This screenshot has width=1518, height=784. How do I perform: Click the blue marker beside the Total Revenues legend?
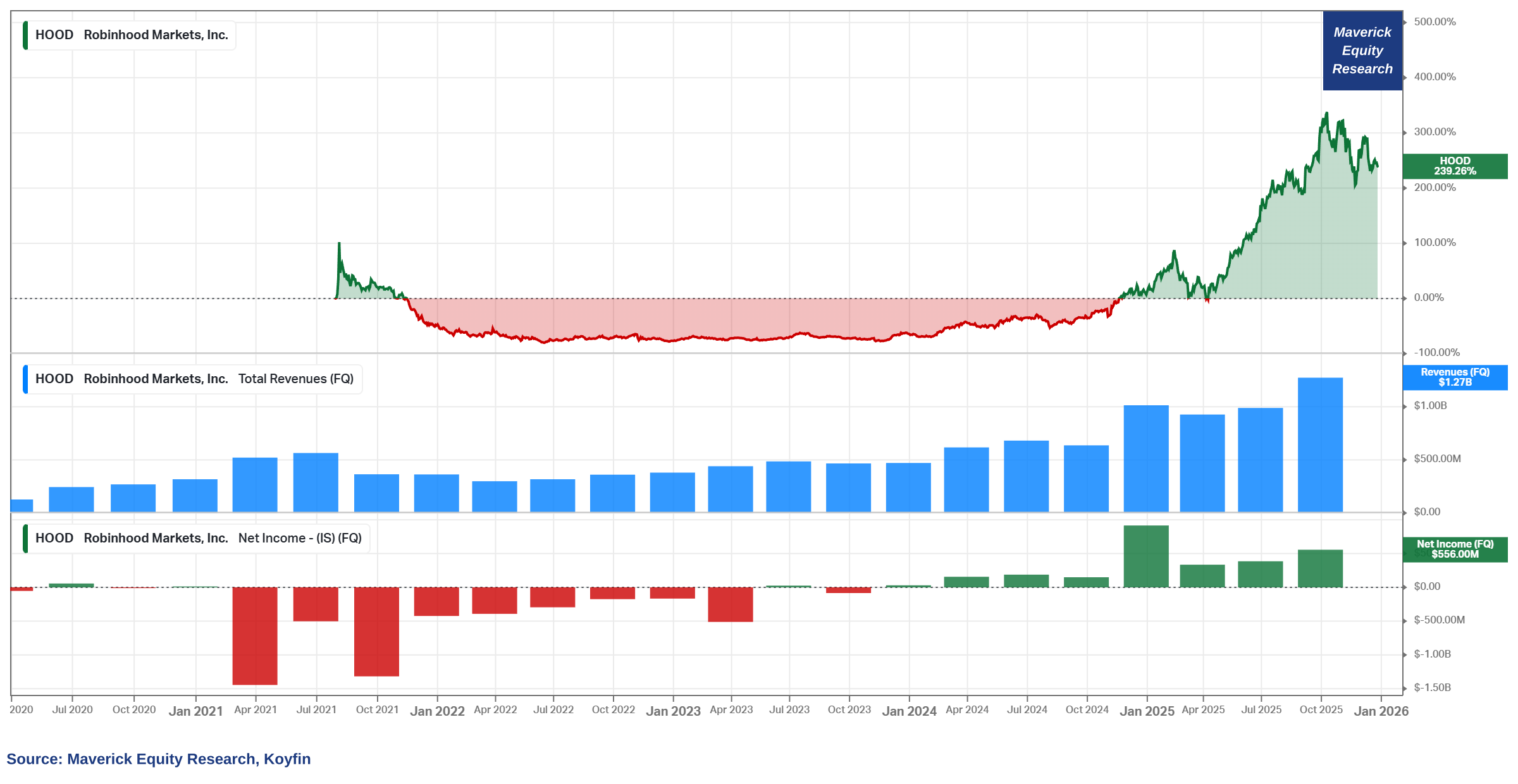(x=25, y=379)
